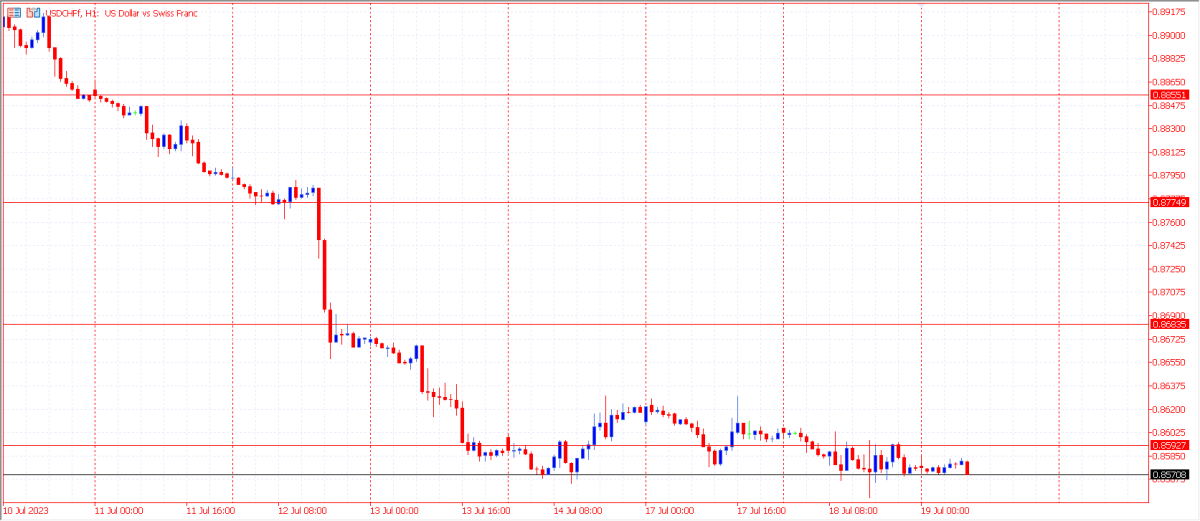Click the '14 Jul 08:00' time axis label
Viewport: 1200px width, 521px height.
(x=577, y=510)
